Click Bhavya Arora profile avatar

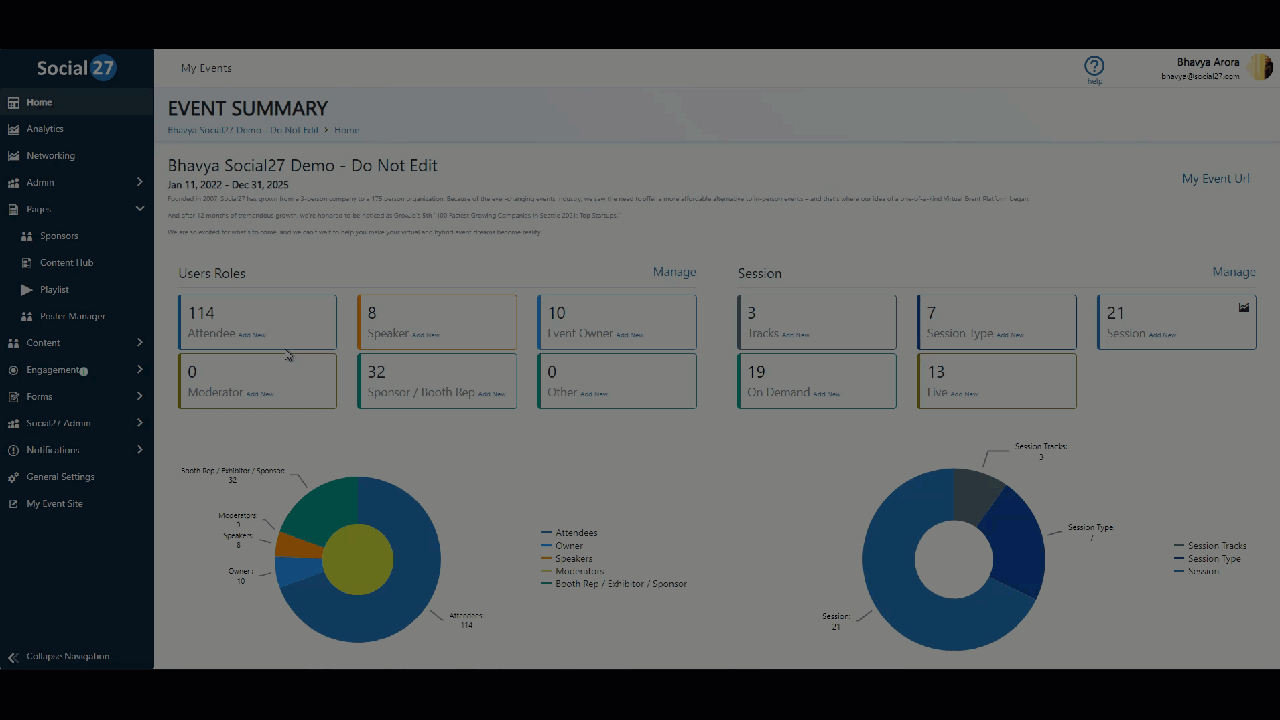[1260, 67]
